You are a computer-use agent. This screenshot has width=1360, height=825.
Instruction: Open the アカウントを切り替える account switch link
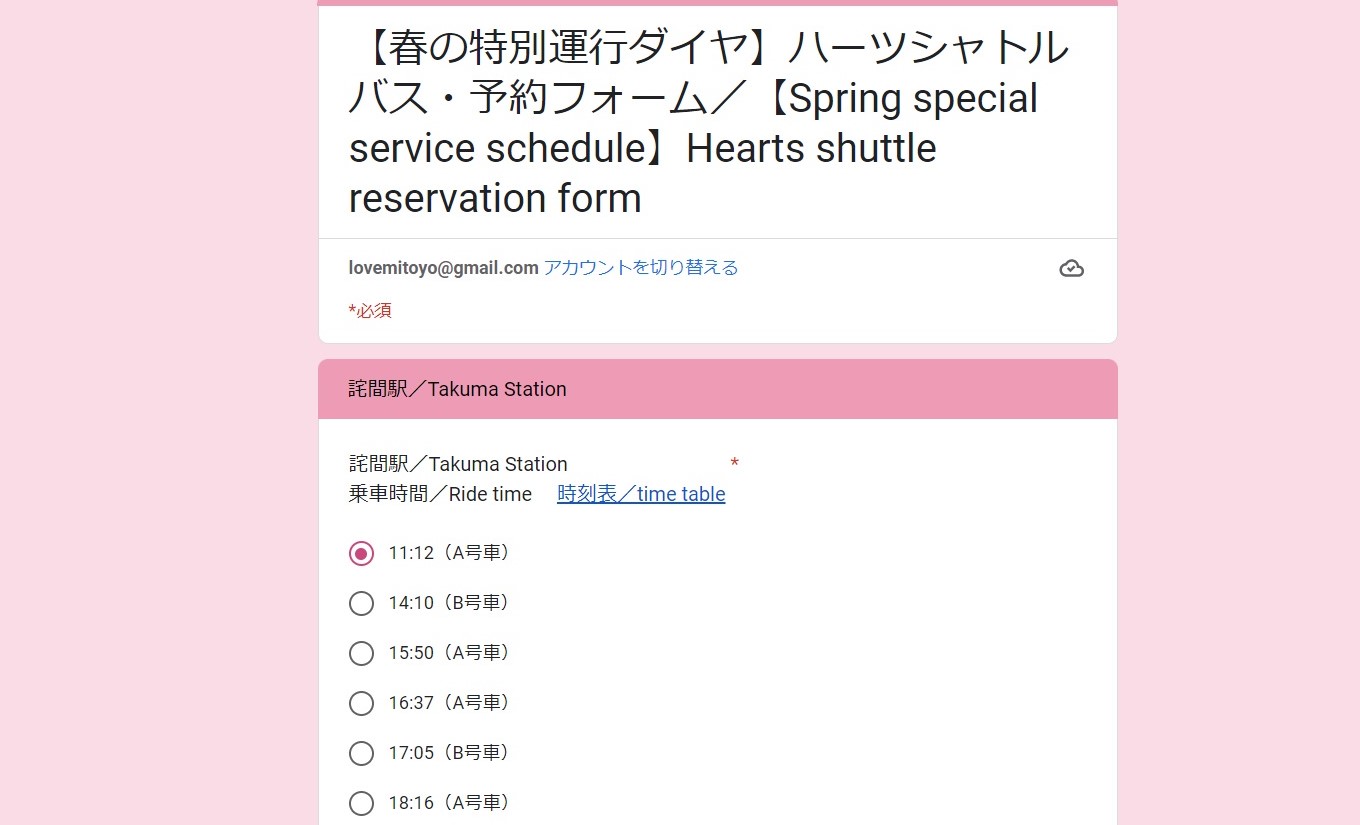tap(640, 267)
